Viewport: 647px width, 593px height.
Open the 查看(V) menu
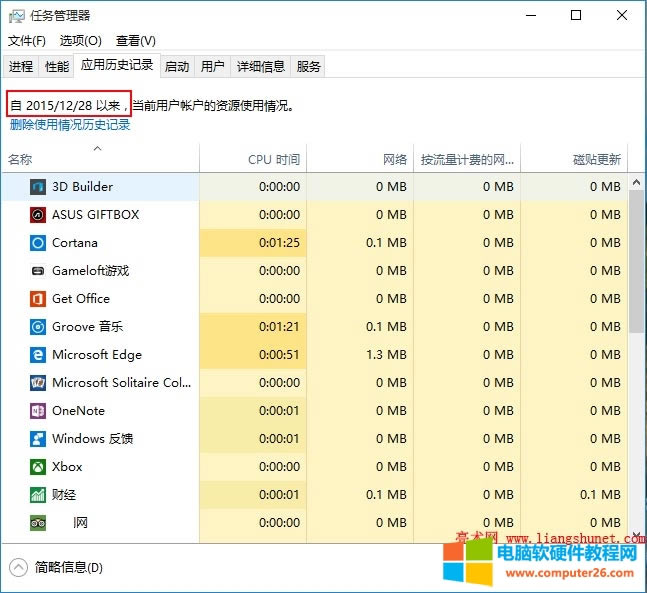(136, 41)
